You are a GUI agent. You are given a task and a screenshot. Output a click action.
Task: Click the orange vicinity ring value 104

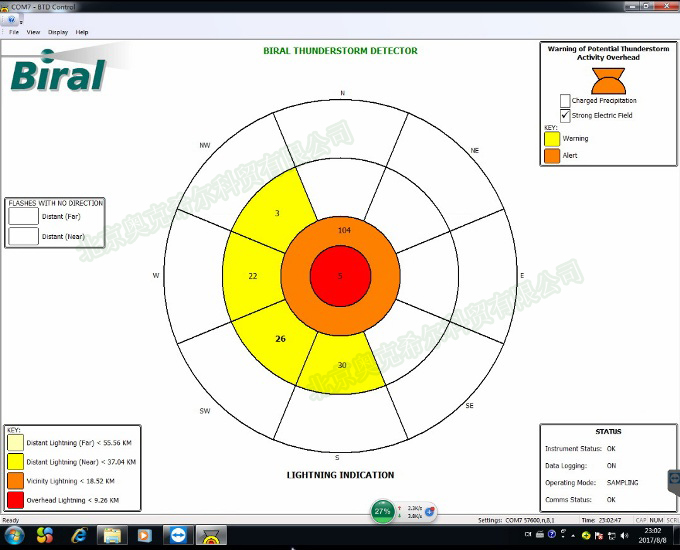pyautogui.click(x=344, y=230)
